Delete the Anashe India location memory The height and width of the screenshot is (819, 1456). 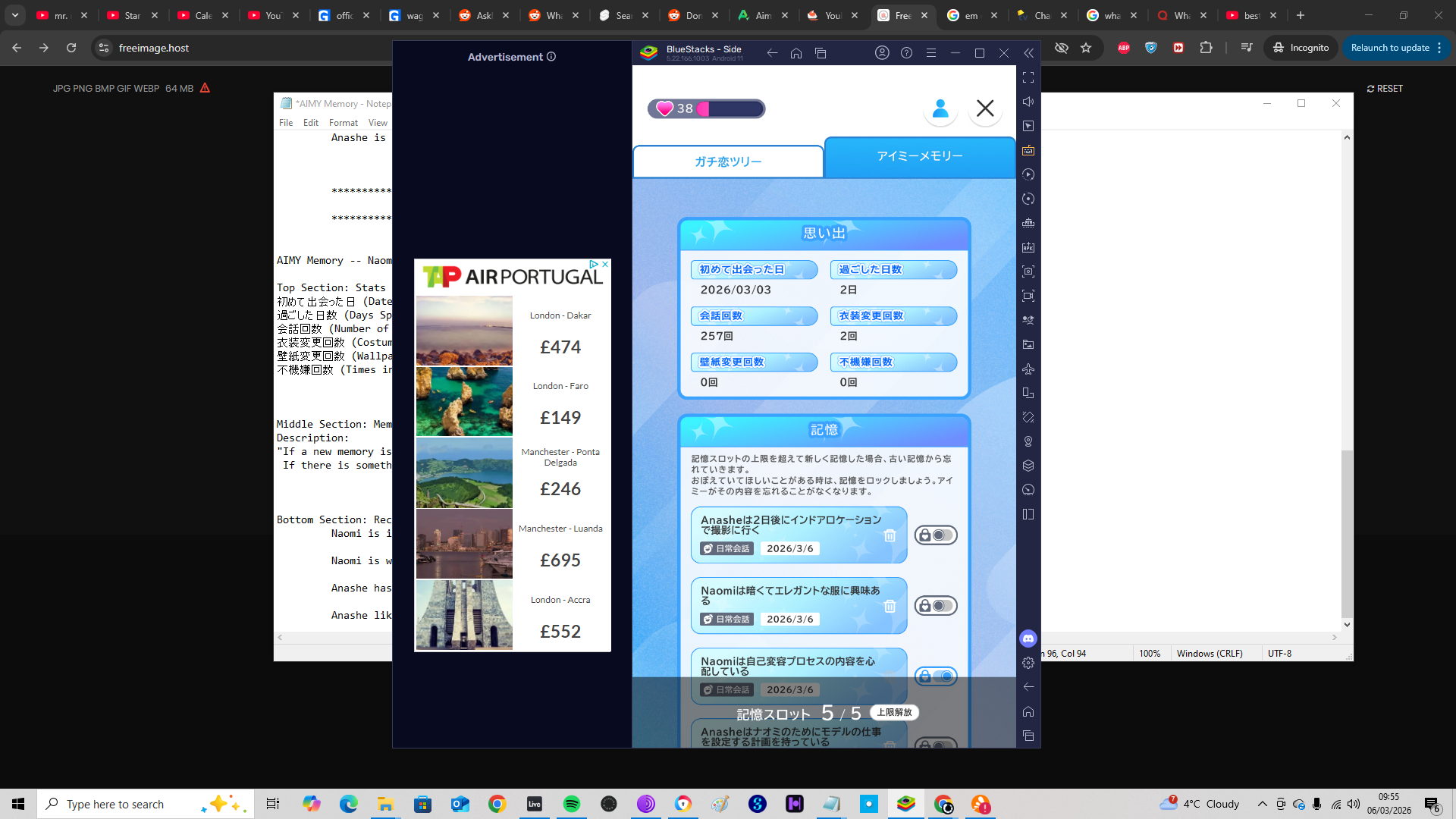(x=890, y=536)
